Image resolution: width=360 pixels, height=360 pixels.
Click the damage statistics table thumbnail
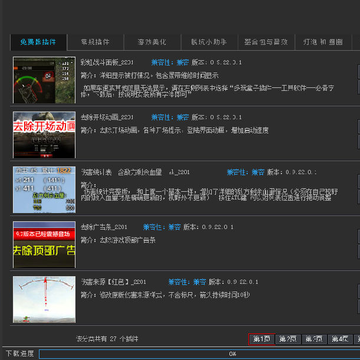tap(44, 190)
